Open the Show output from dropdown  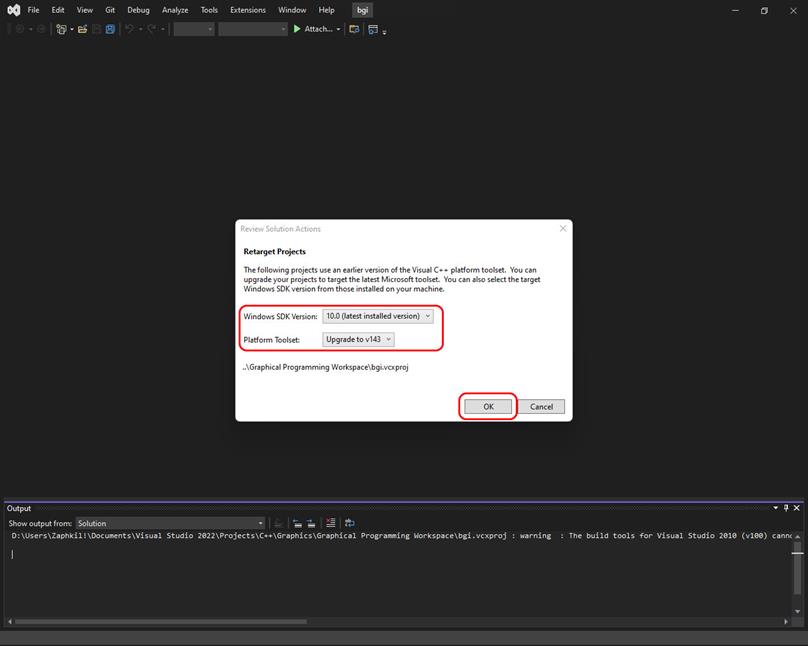tap(171, 523)
